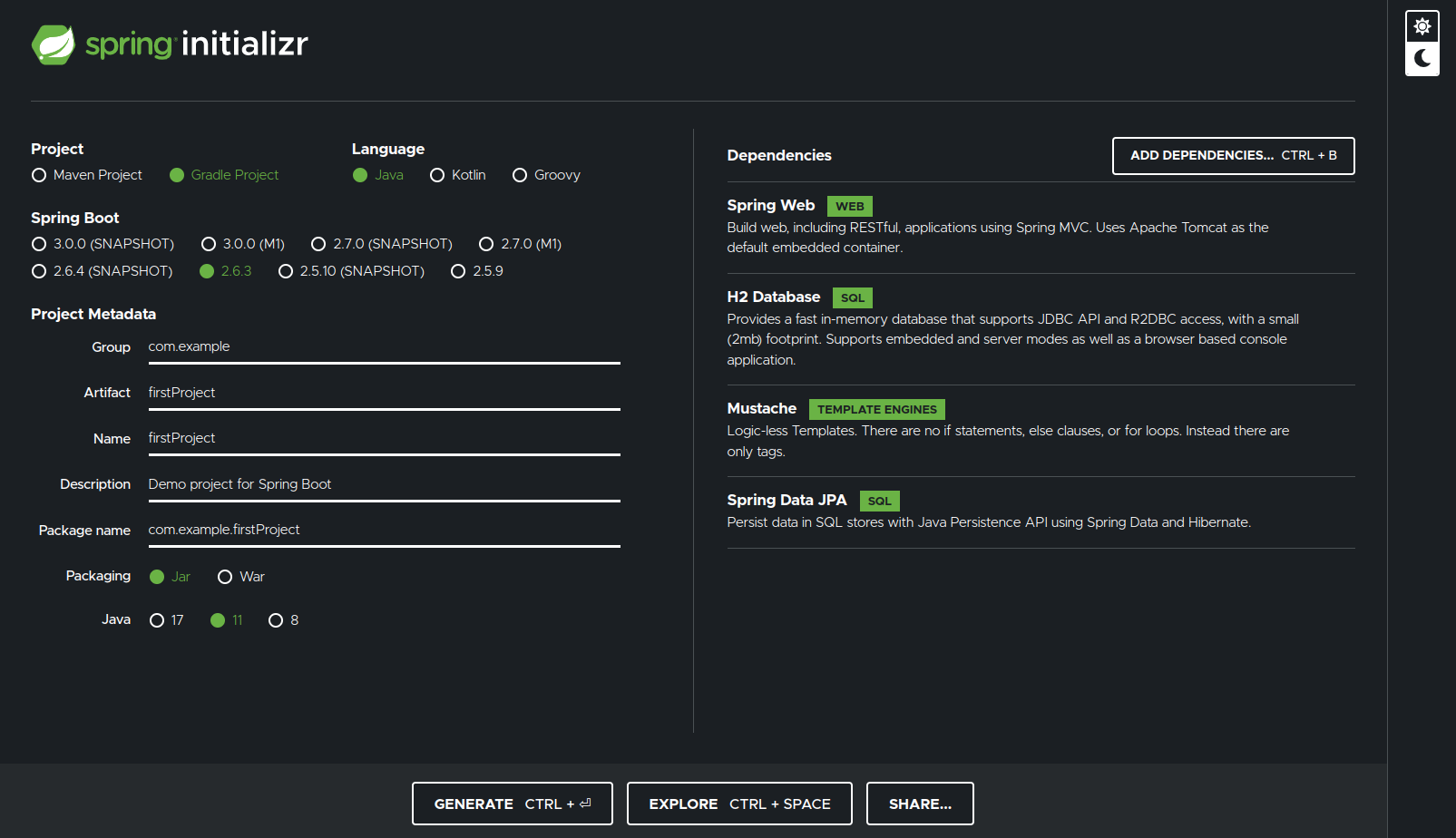Select Spring Boot 2.6.4 (SNAPSHOT)
The image size is (1456, 838).
click(x=102, y=271)
